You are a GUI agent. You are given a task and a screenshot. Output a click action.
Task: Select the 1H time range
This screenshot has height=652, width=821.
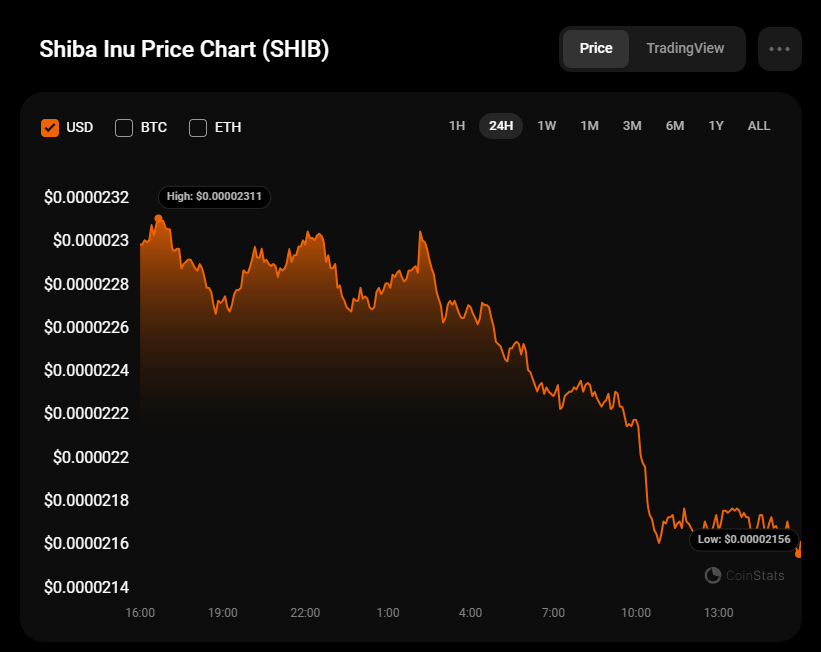click(457, 126)
